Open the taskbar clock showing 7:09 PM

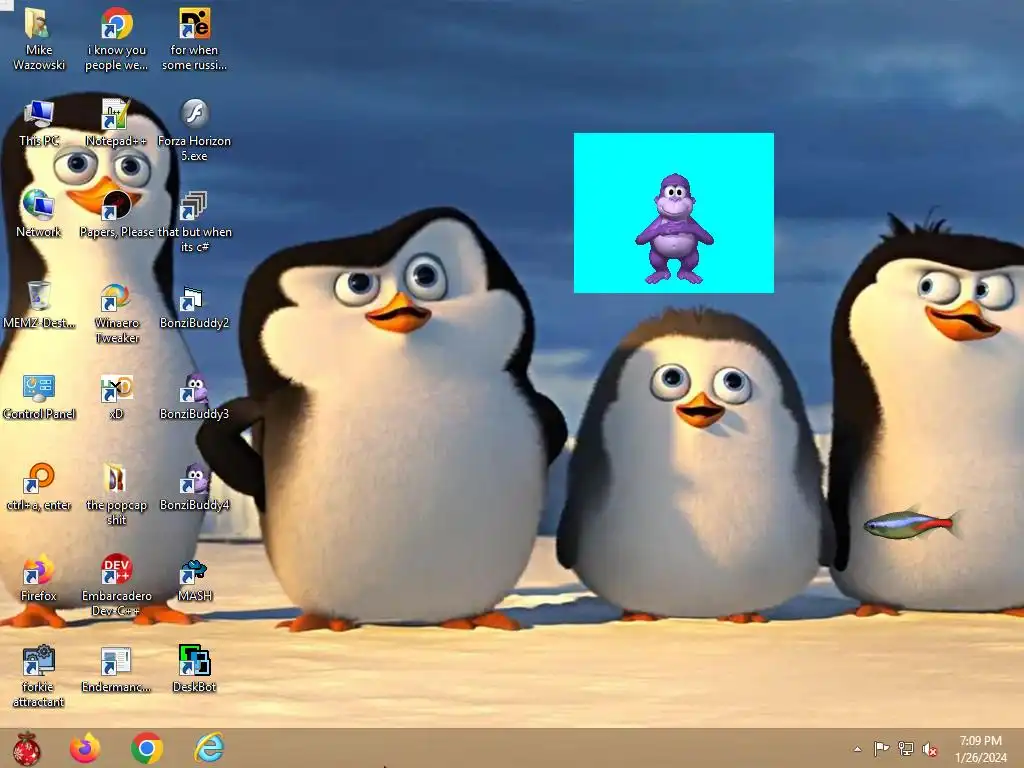[981, 749]
